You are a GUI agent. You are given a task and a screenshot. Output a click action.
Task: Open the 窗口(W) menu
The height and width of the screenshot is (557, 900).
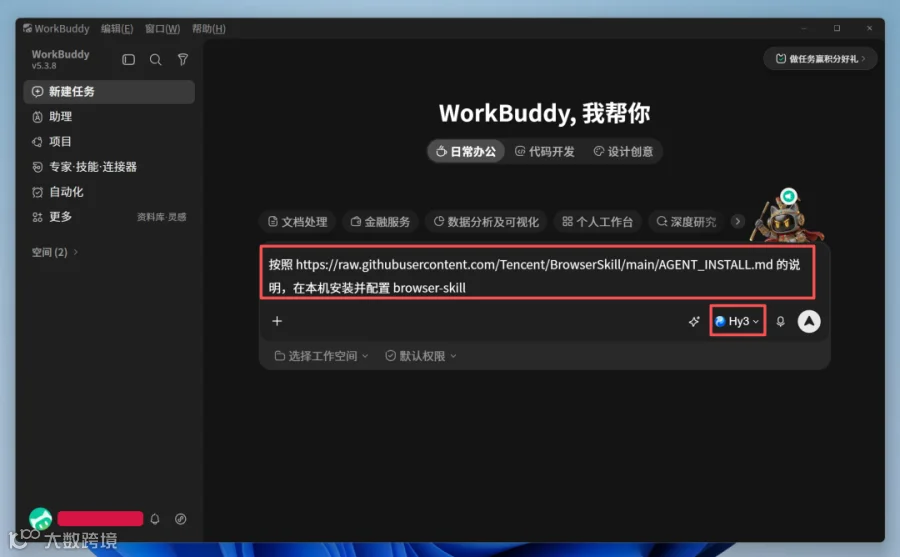click(x=162, y=29)
